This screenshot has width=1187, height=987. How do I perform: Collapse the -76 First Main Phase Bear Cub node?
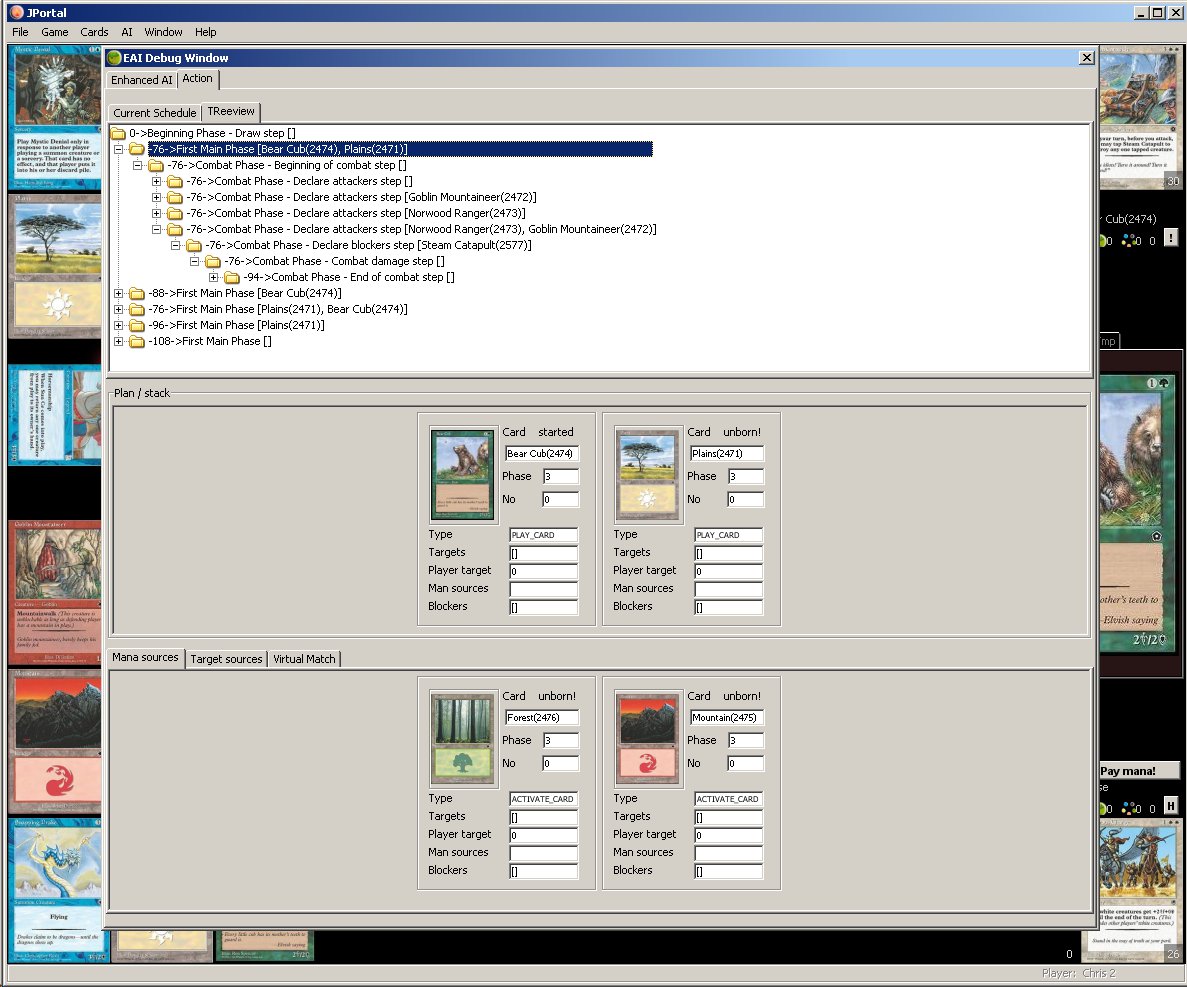point(119,149)
